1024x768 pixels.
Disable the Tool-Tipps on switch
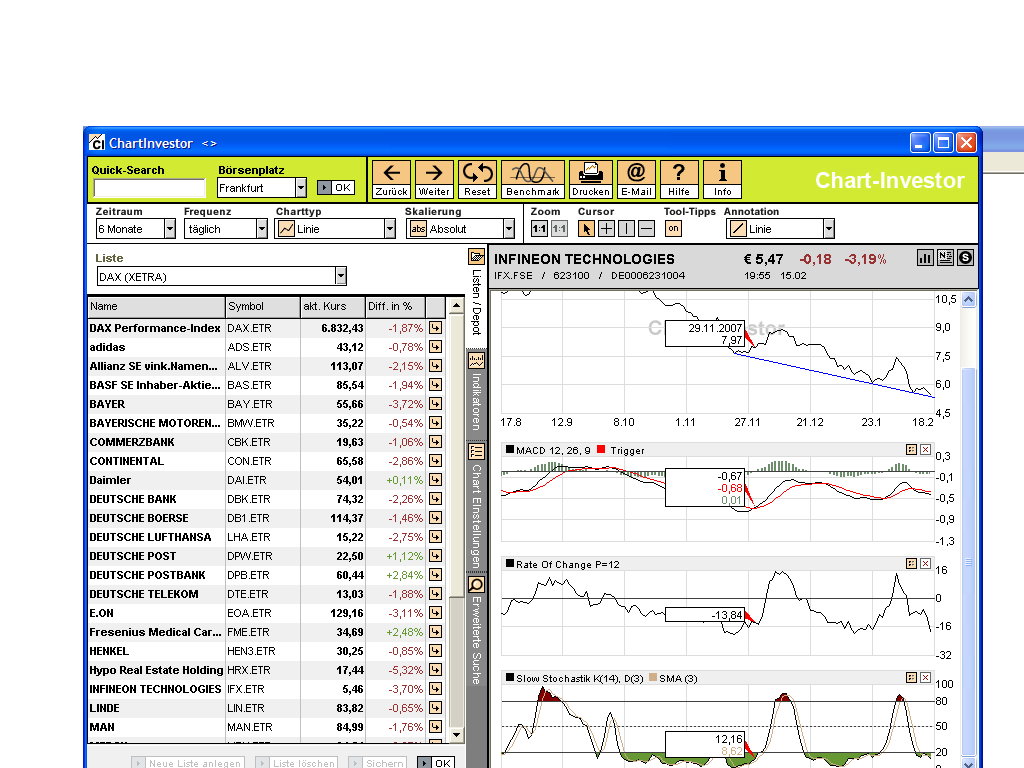[x=673, y=229]
